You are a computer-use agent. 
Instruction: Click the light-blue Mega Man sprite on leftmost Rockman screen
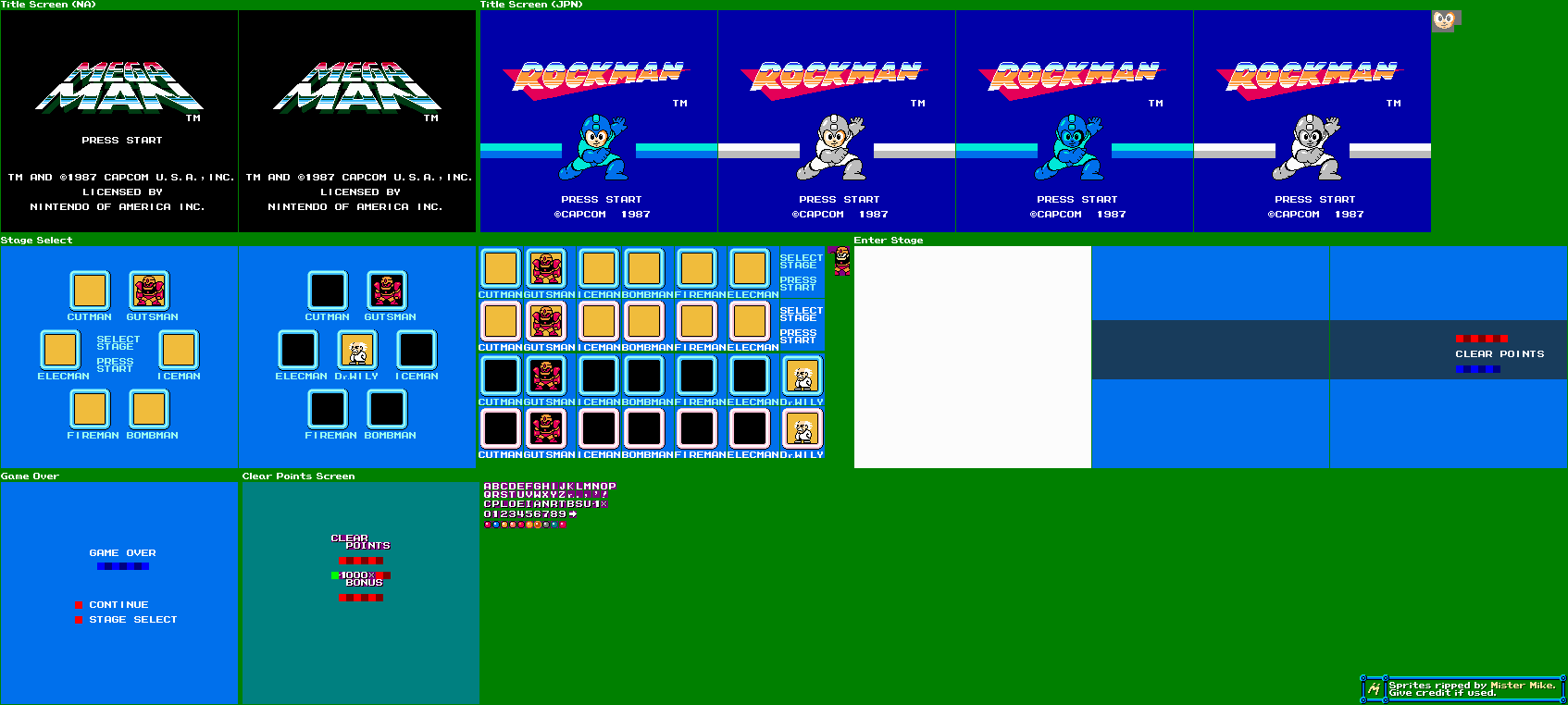[593, 147]
